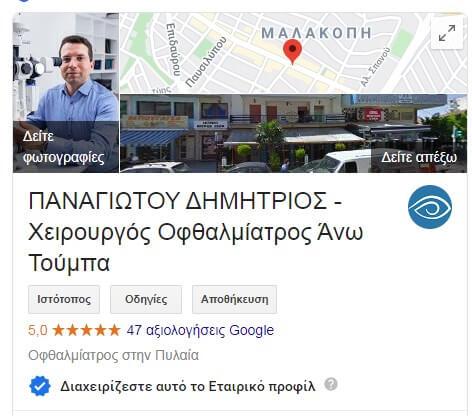The width and height of the screenshot is (472, 416).
Task: Click the Οδηγίες directions button
Action: [x=146, y=299]
